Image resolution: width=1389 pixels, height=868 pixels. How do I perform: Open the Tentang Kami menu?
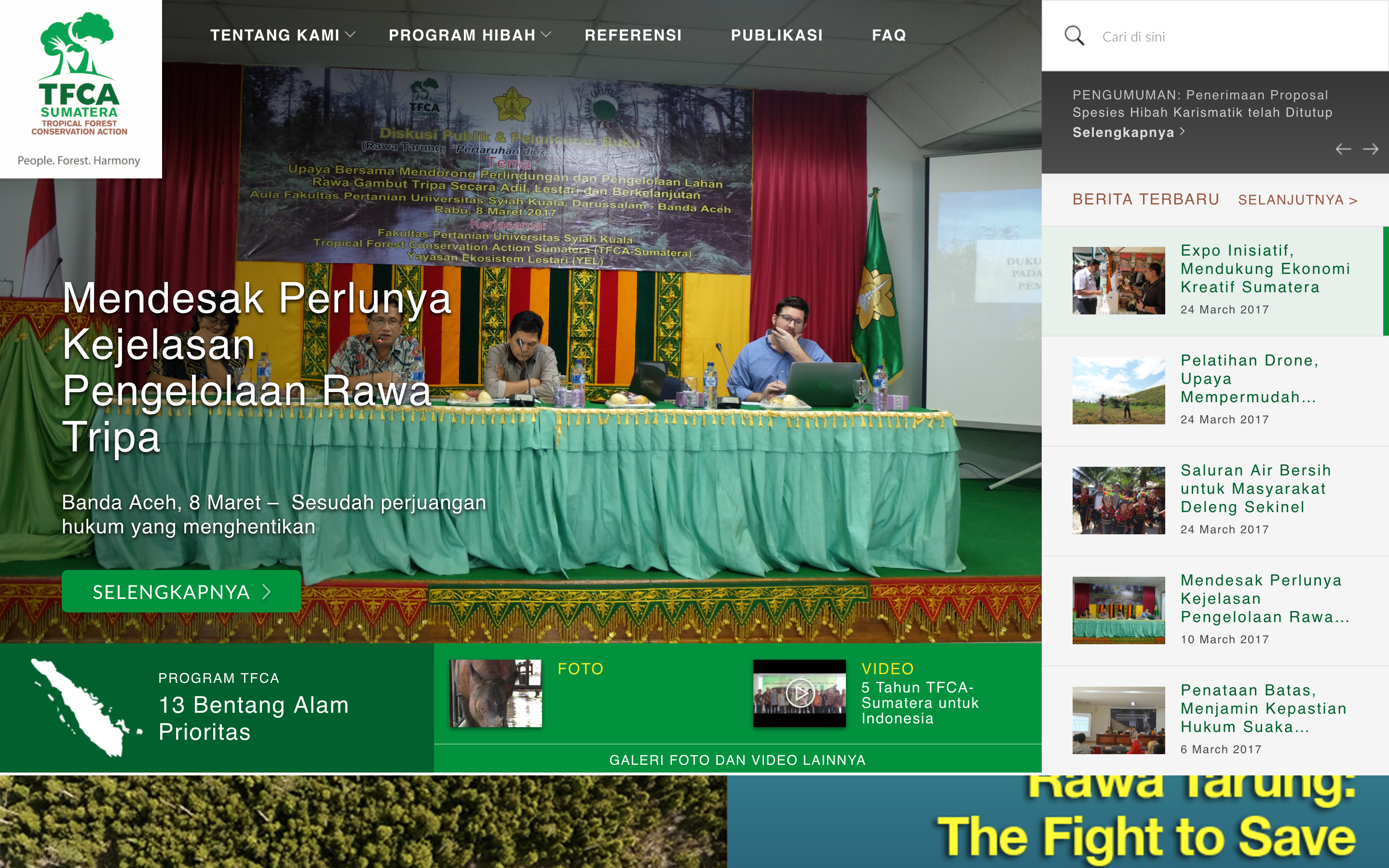(275, 35)
